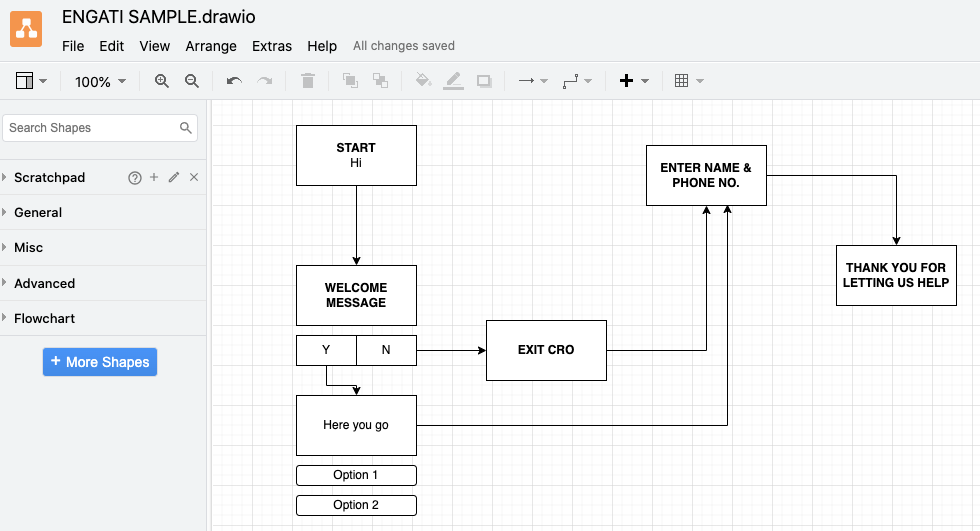This screenshot has height=531, width=980.
Task: Undo the last change
Action: (x=234, y=81)
